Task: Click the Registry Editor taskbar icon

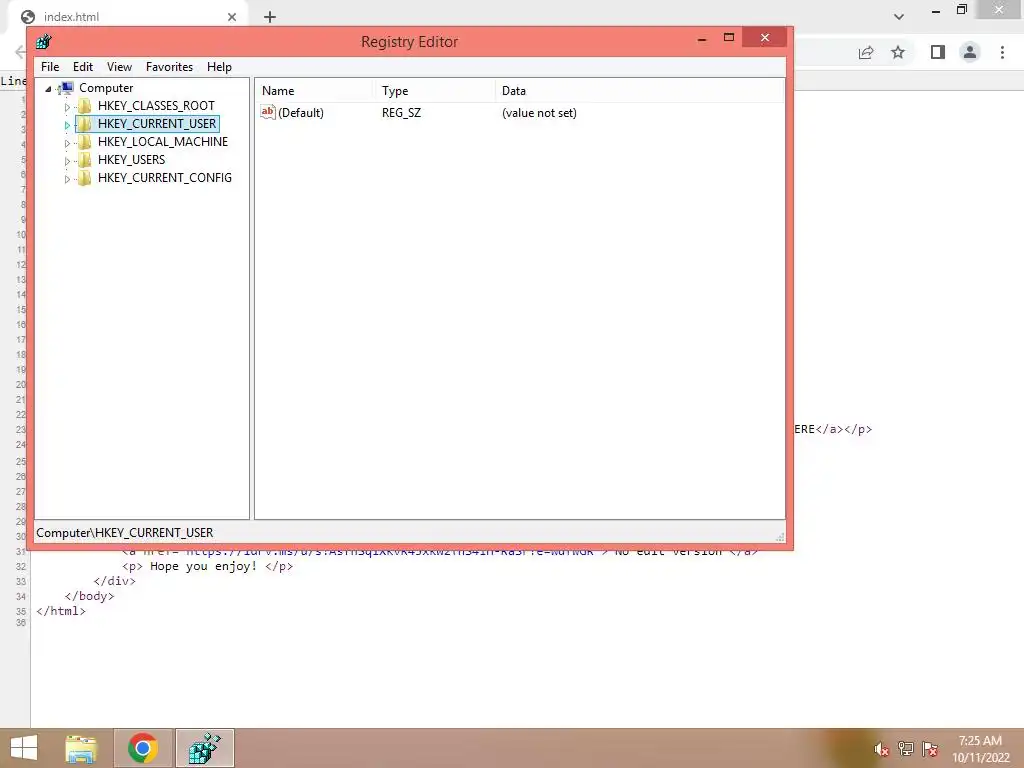Action: 204,748
